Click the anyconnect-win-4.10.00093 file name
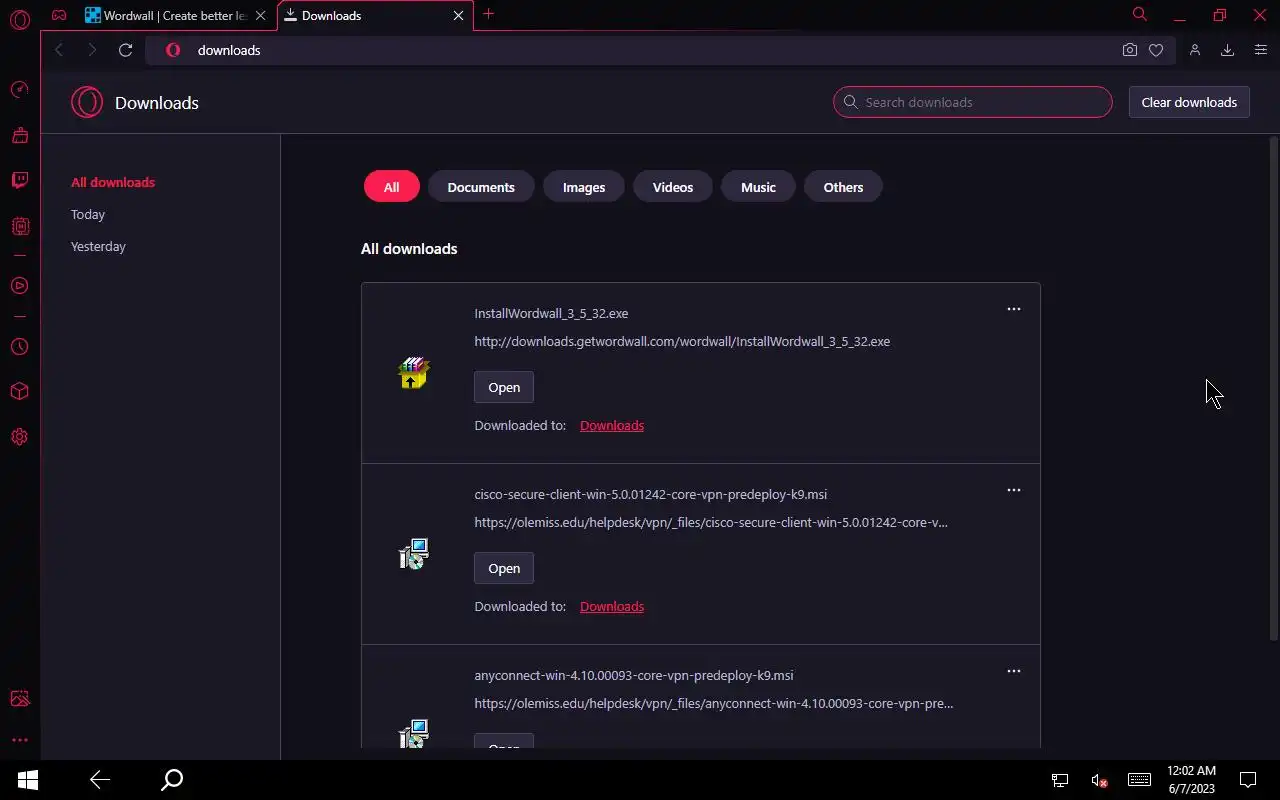The width and height of the screenshot is (1280, 800). coord(634,675)
